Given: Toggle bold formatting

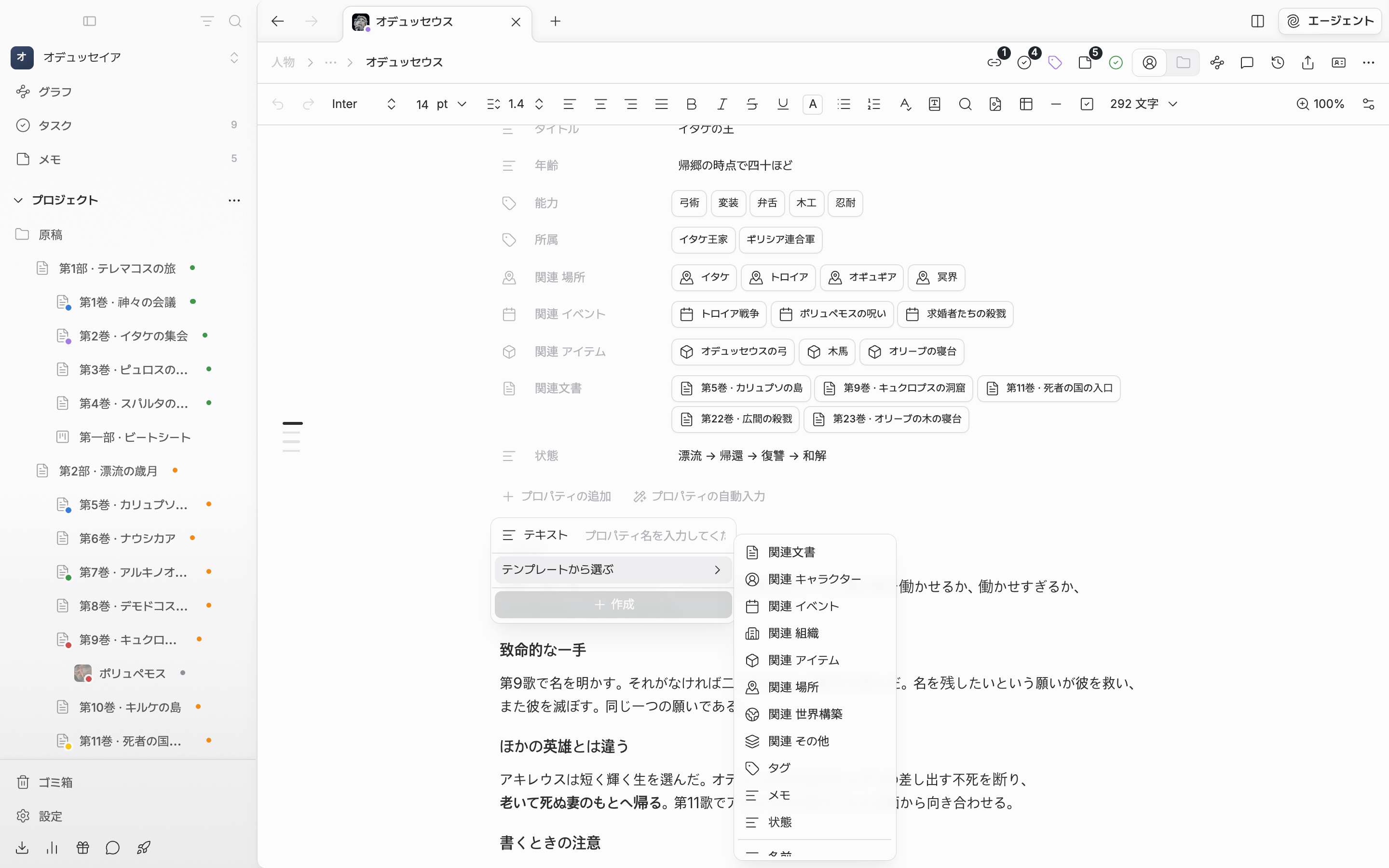Looking at the screenshot, I should coord(692,104).
